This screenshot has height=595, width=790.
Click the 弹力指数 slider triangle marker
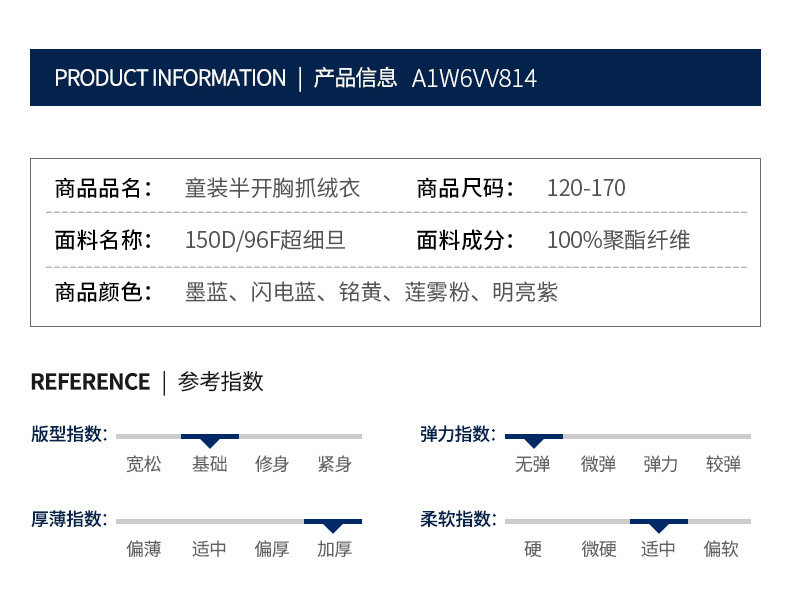tap(533, 441)
